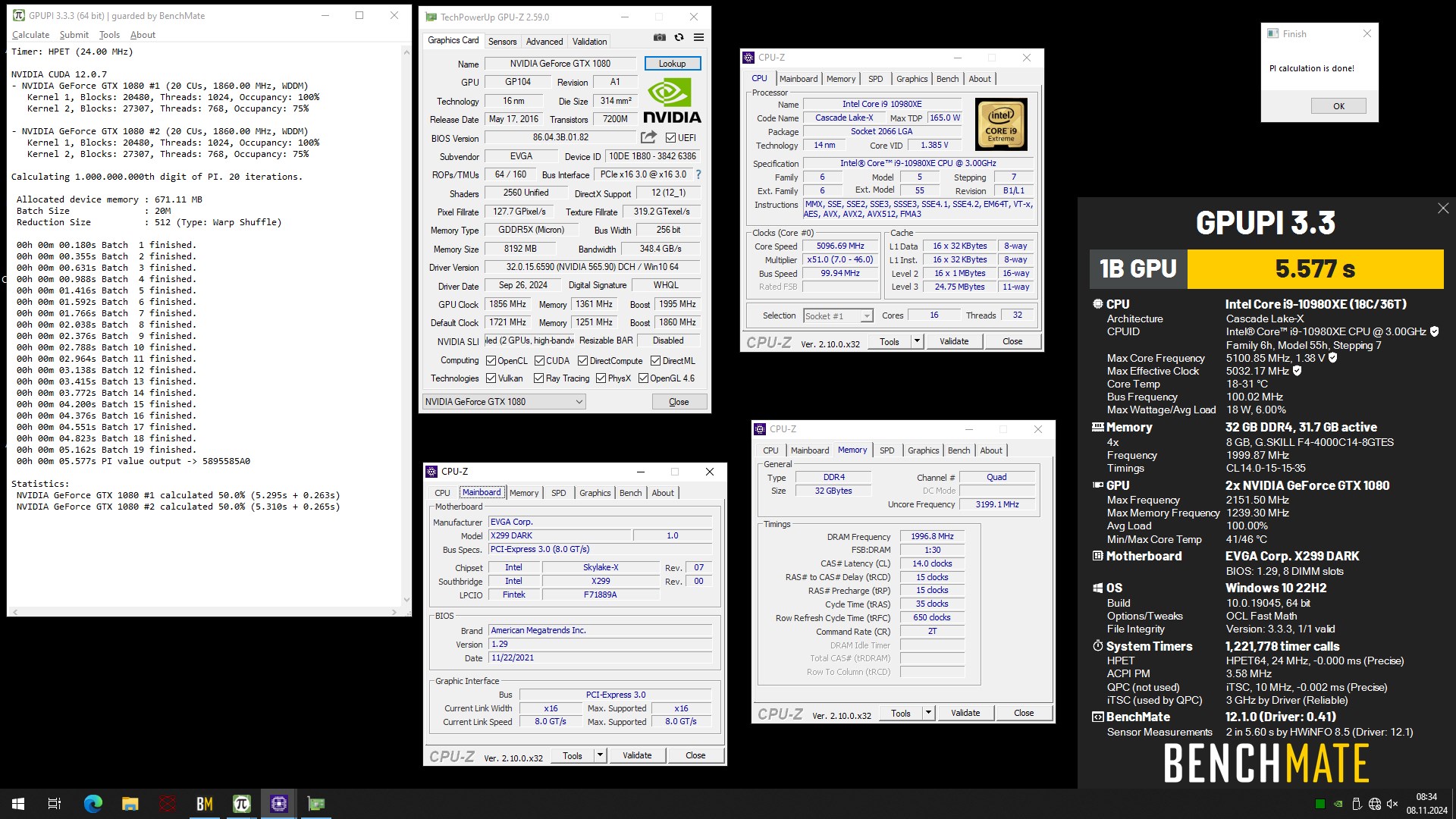This screenshot has width=1456, height=819.
Task: Click GPUPI vertical scrollbar
Action: coord(406,325)
